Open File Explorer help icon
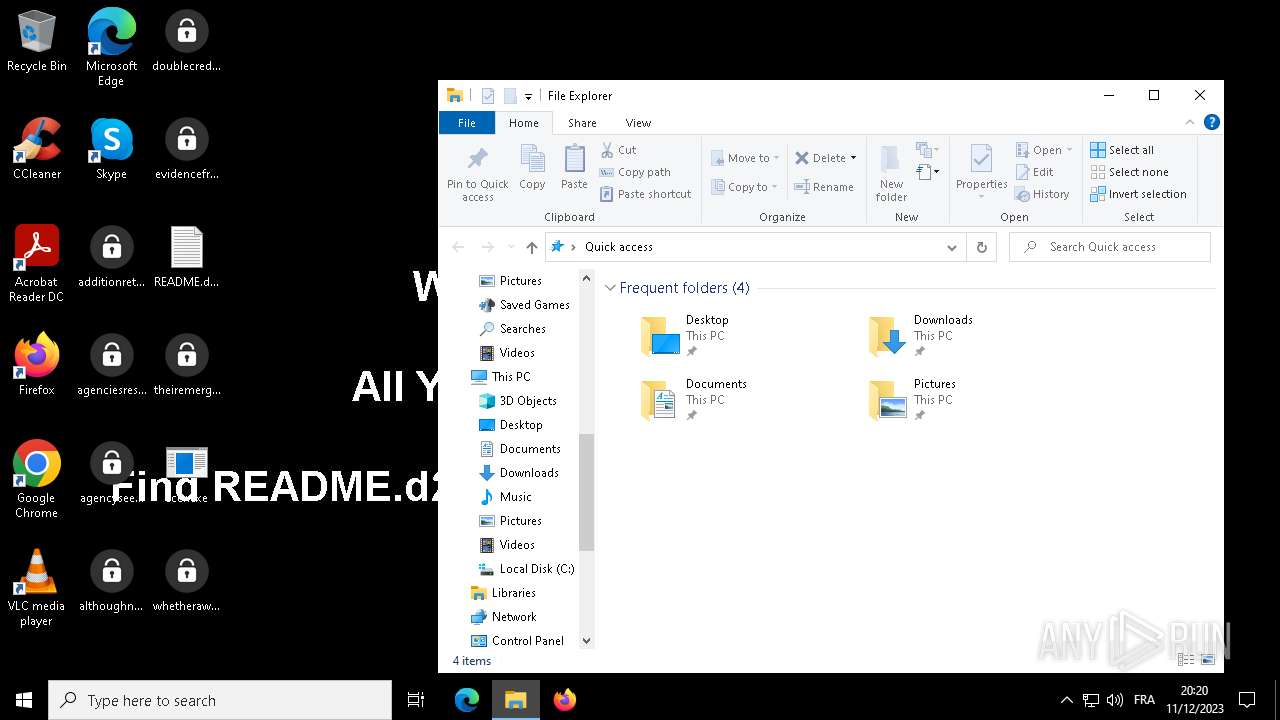The image size is (1280, 720). (1211, 123)
